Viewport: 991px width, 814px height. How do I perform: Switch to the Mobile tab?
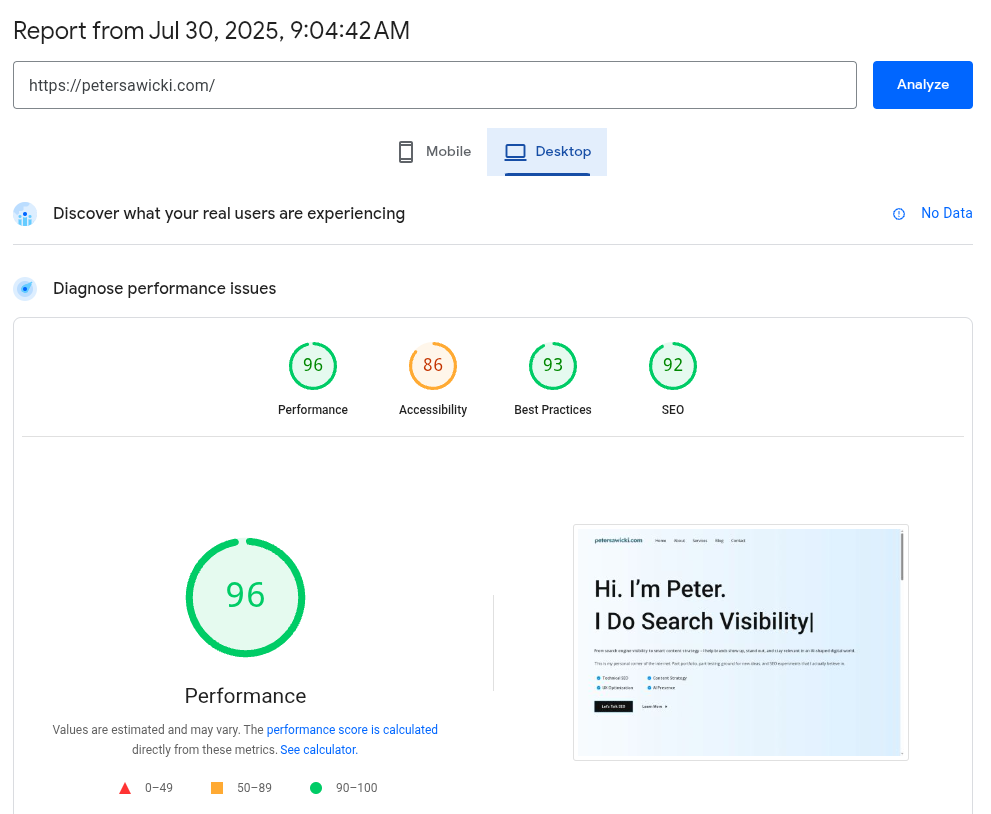click(x=433, y=151)
